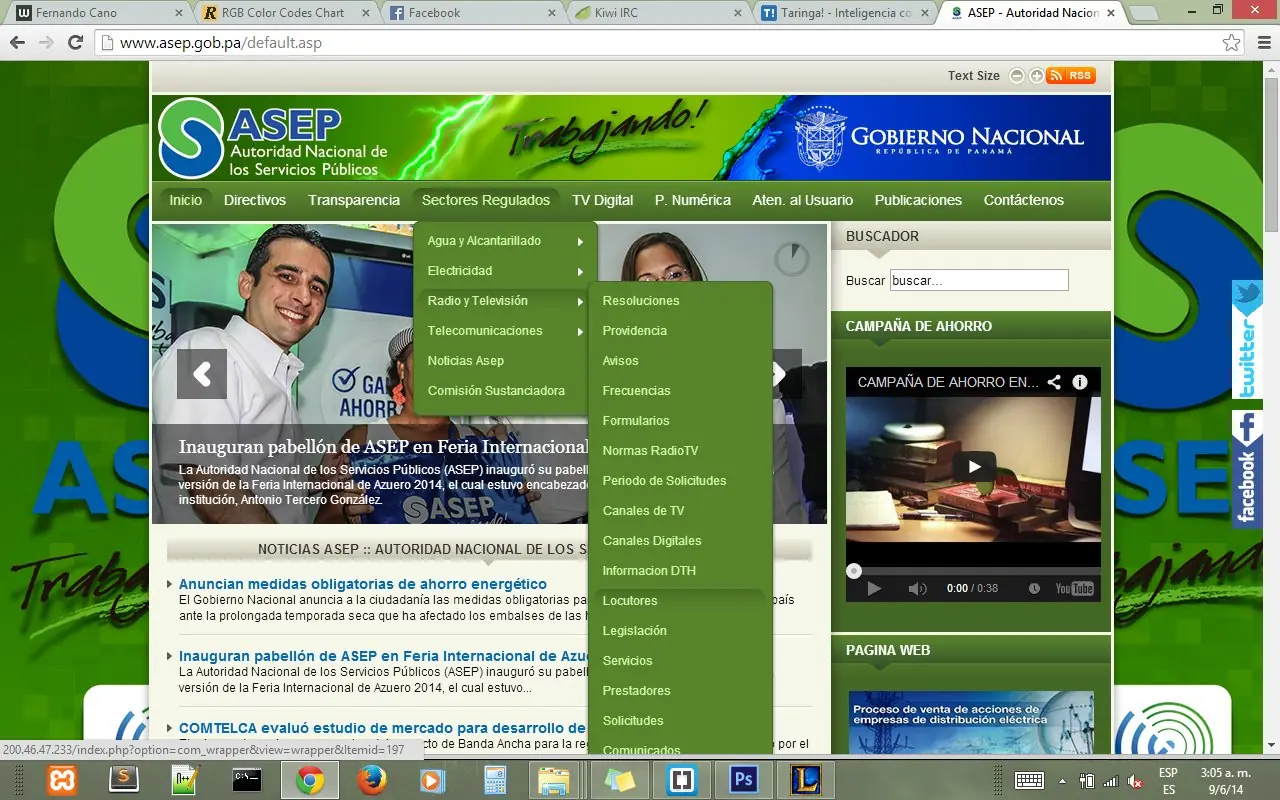1280x800 pixels.
Task: Open League of Legends from the taskbar
Action: pyautogui.click(x=805, y=779)
